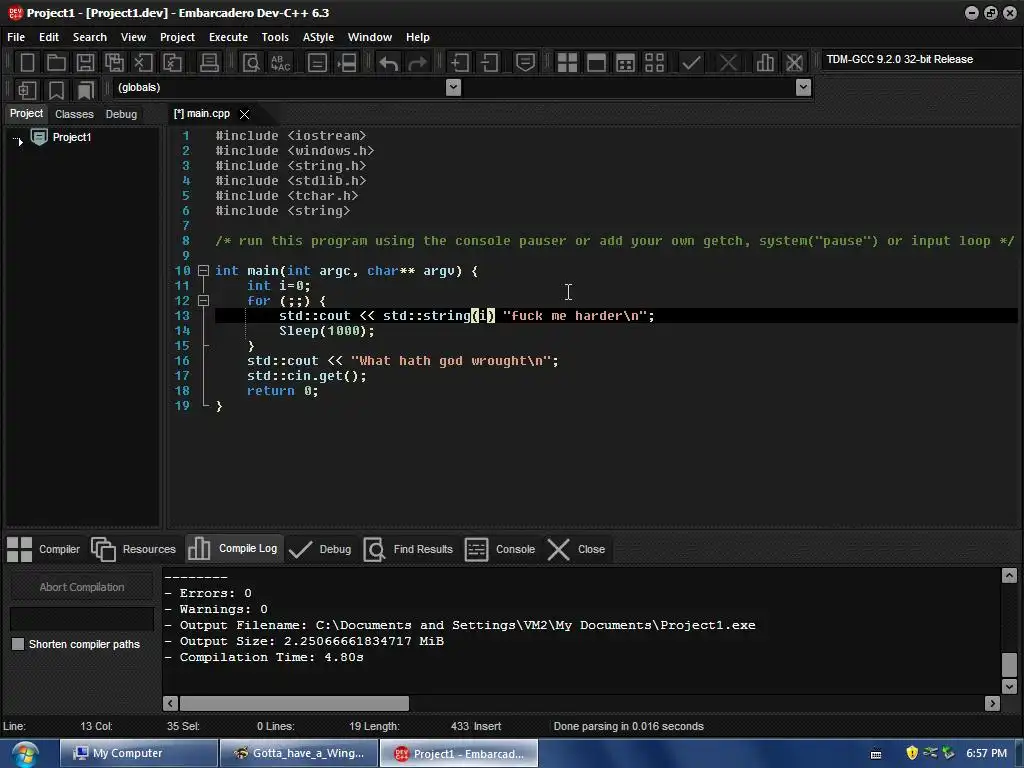Viewport: 1024px width, 768px height.
Task: Close the bottom panel with Close button
Action: tap(576, 549)
